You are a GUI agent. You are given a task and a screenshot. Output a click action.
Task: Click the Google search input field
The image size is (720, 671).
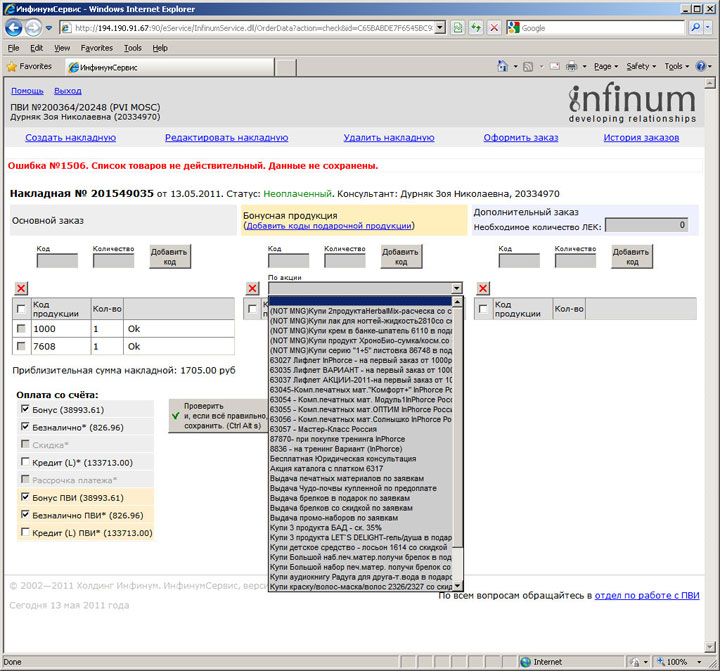coord(602,28)
